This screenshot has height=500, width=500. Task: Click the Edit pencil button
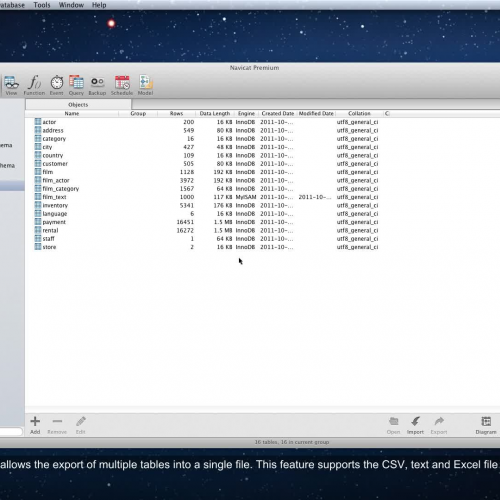81,425
